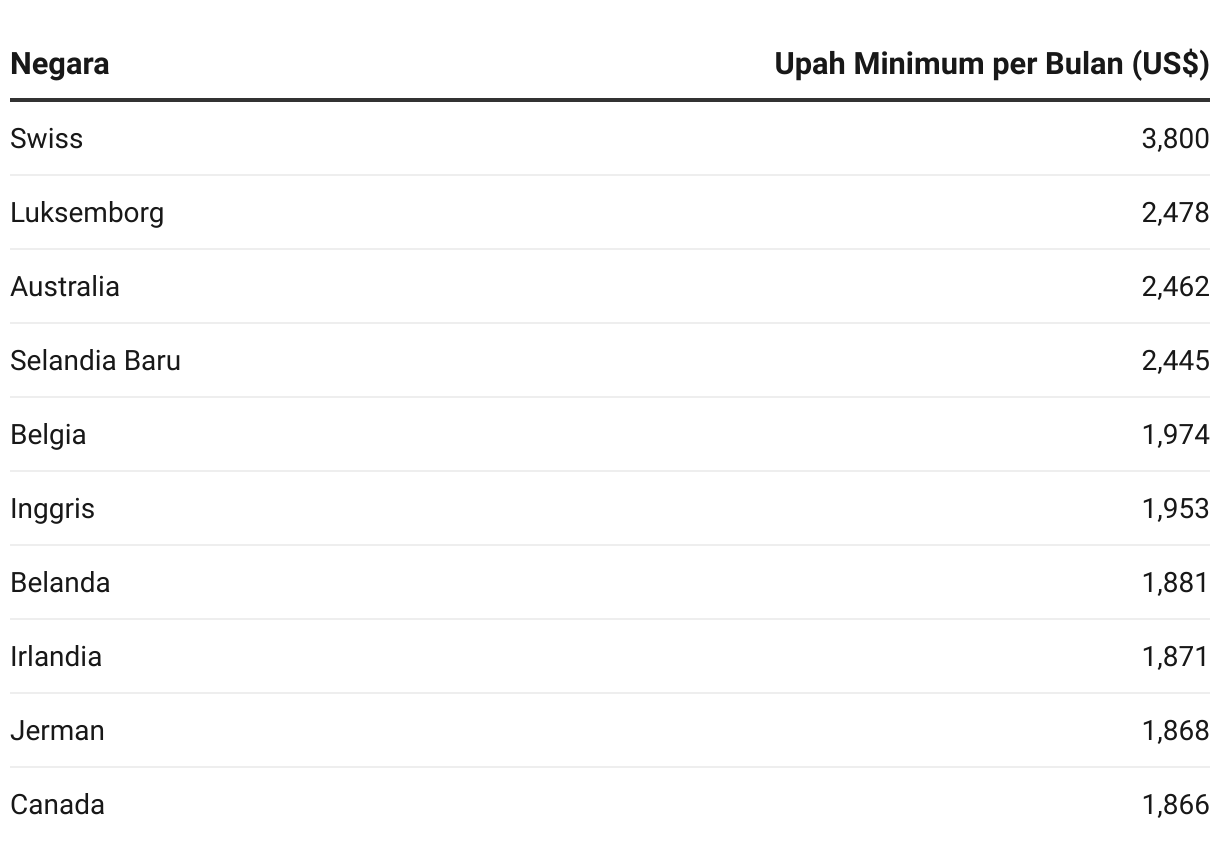Viewport: 1220px width, 850px height.
Task: Select the 2,462 value for Australia
Action: pyautogui.click(x=1175, y=286)
